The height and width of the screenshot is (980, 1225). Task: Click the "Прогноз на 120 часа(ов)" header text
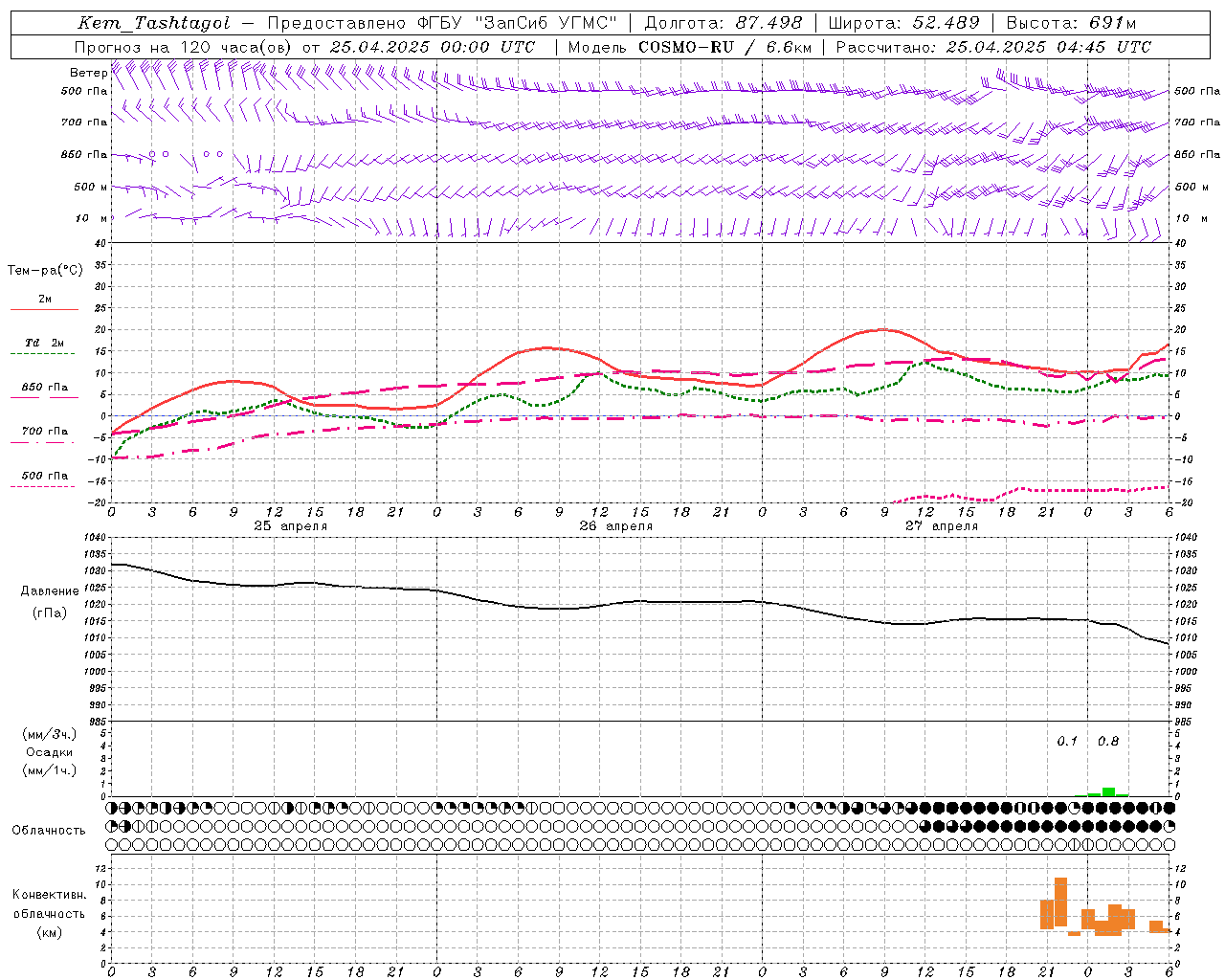pyautogui.click(x=184, y=47)
